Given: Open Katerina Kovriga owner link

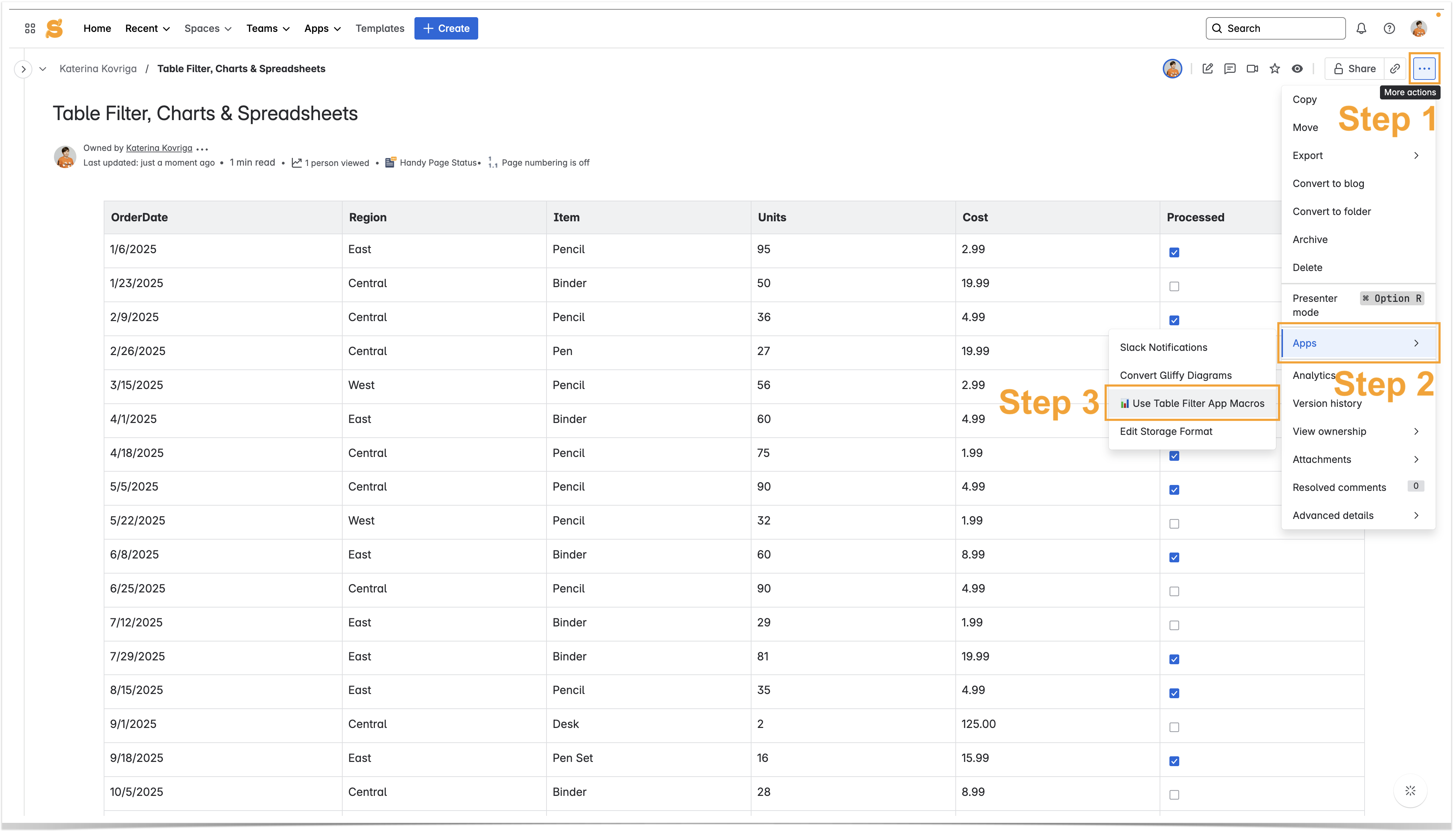Looking at the screenshot, I should click(159, 148).
